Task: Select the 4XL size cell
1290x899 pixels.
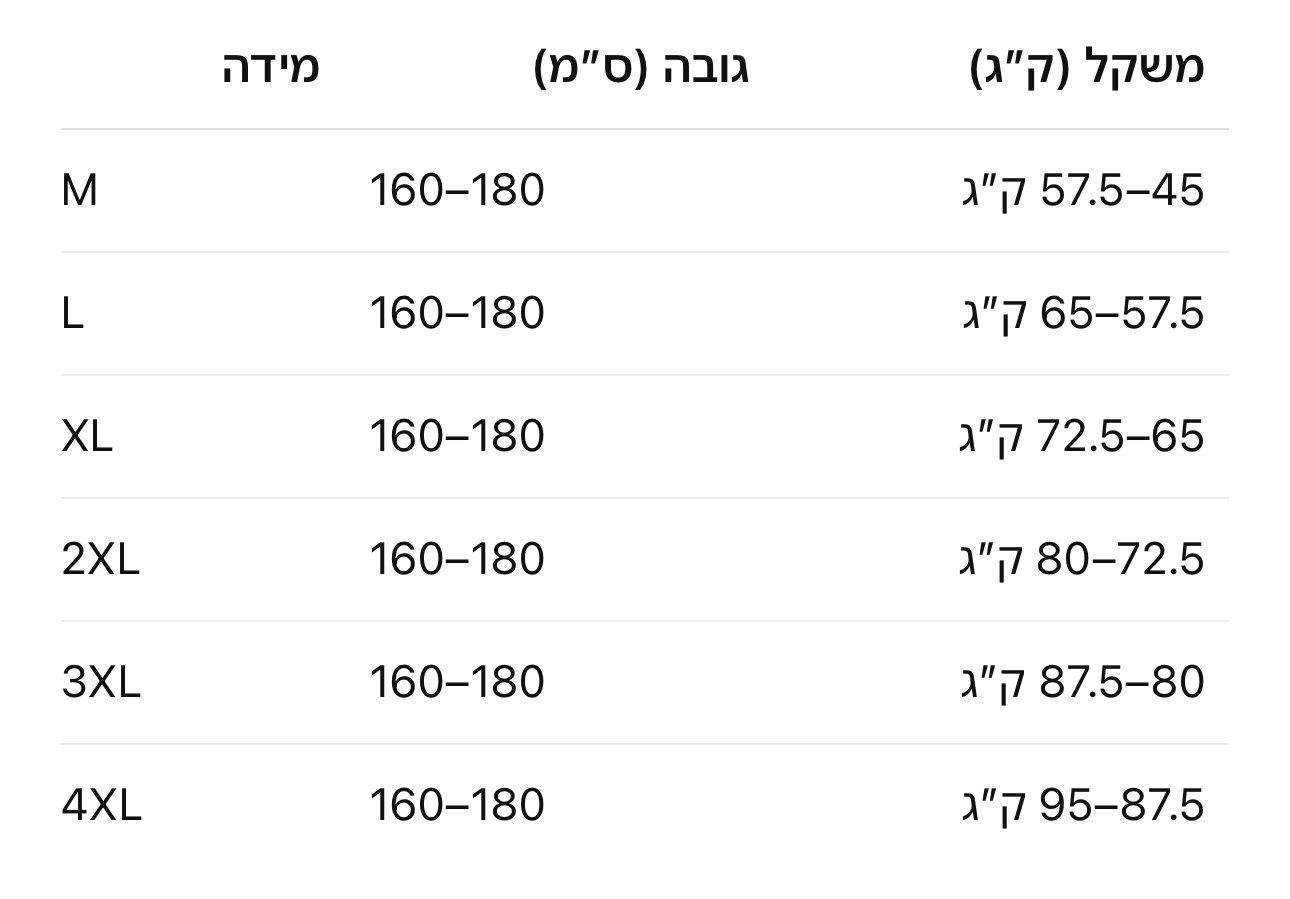Action: click(102, 806)
